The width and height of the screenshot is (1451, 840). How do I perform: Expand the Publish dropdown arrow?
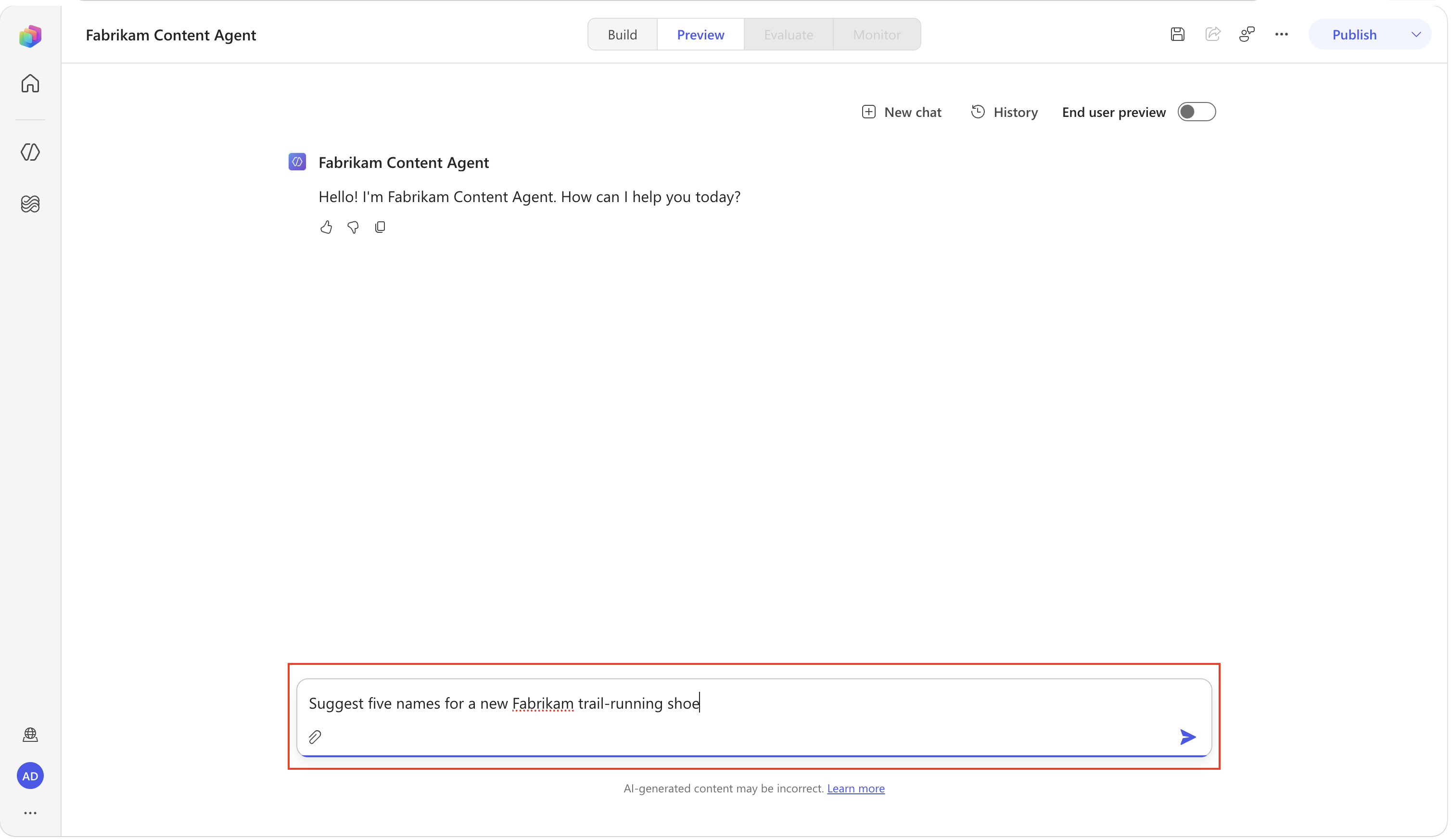[1416, 35]
